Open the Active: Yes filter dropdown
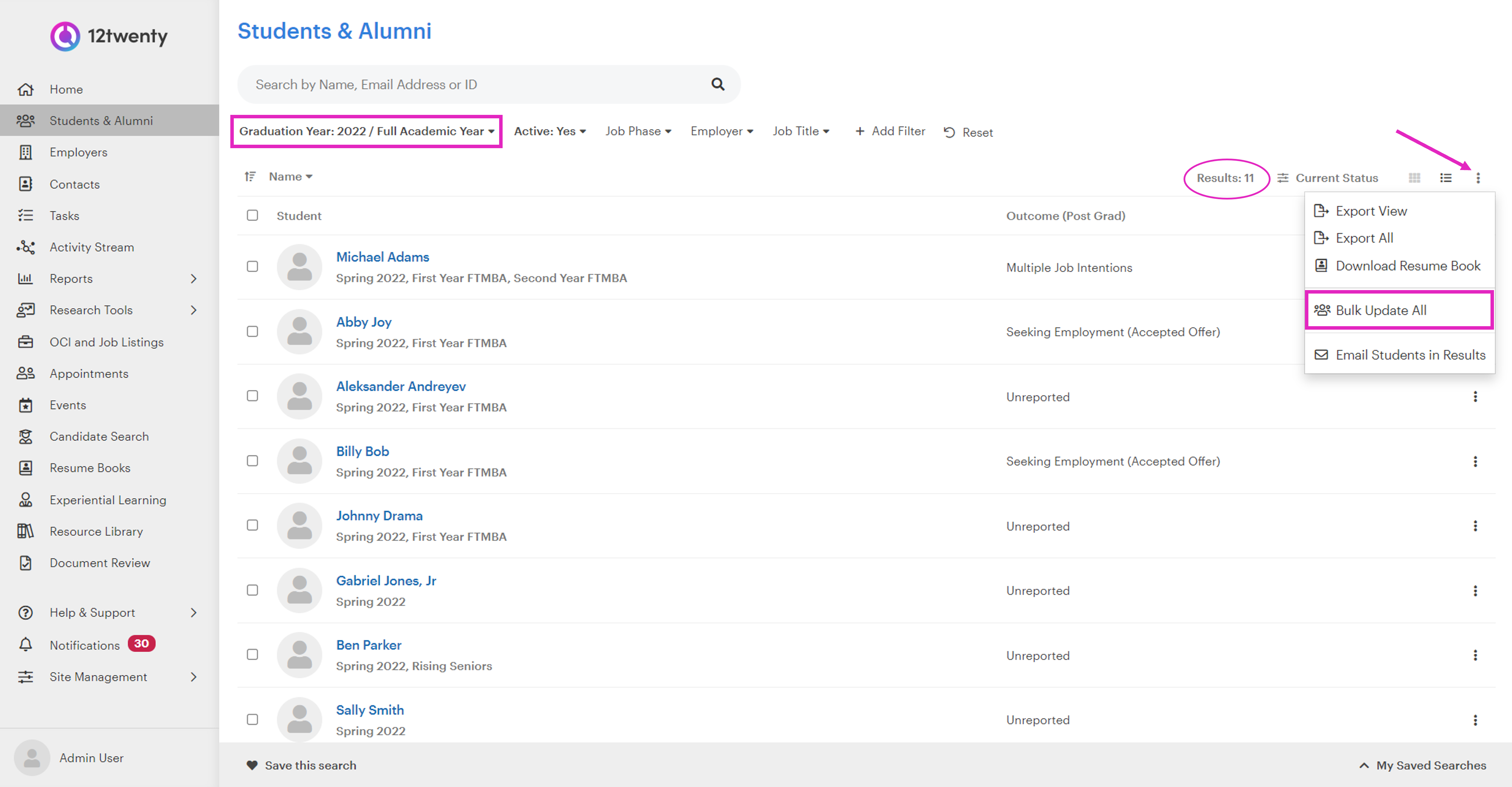 click(x=550, y=131)
